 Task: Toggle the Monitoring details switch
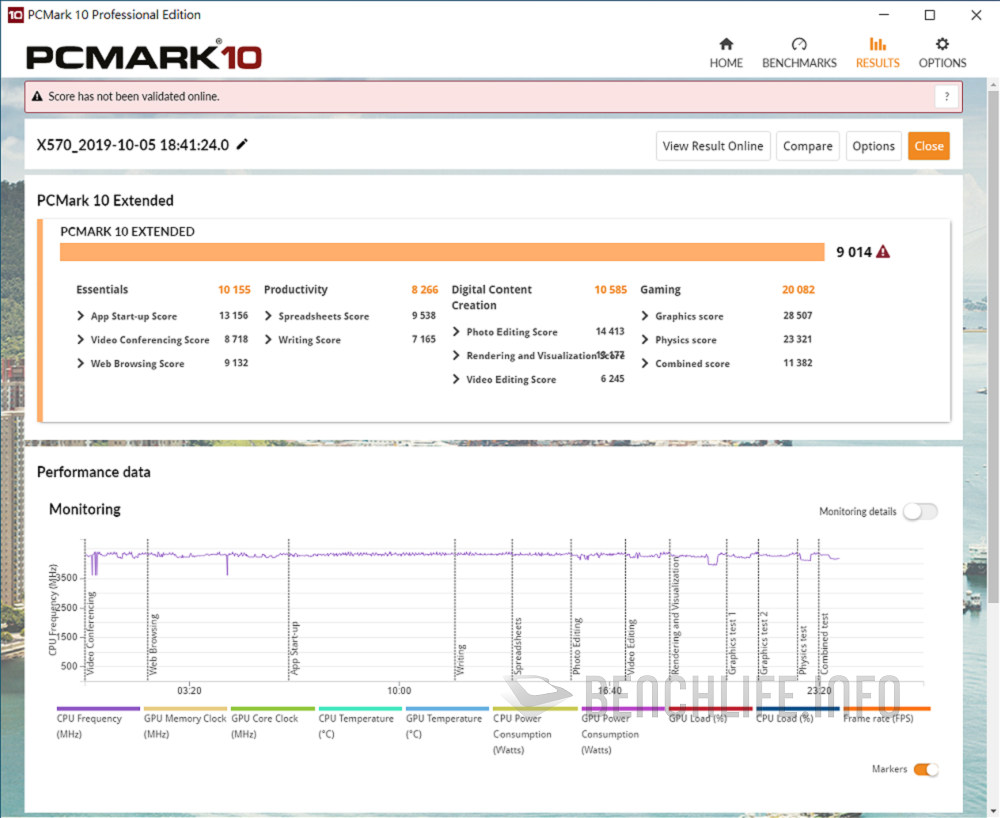click(920, 511)
